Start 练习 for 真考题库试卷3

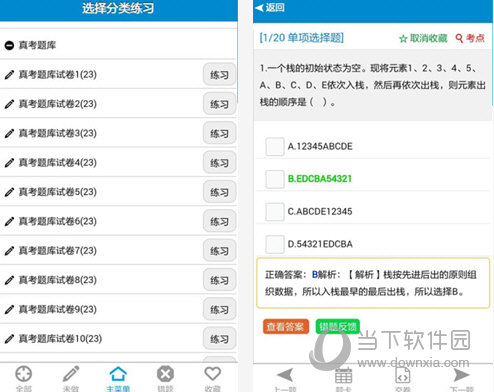click(219, 133)
